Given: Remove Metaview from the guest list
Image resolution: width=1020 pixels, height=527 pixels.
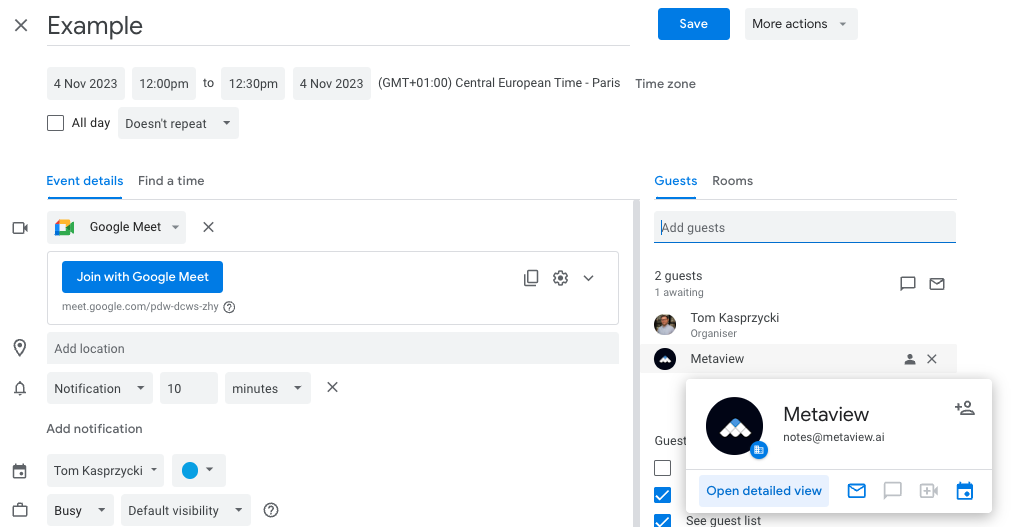Looking at the screenshot, I should click(x=932, y=359).
